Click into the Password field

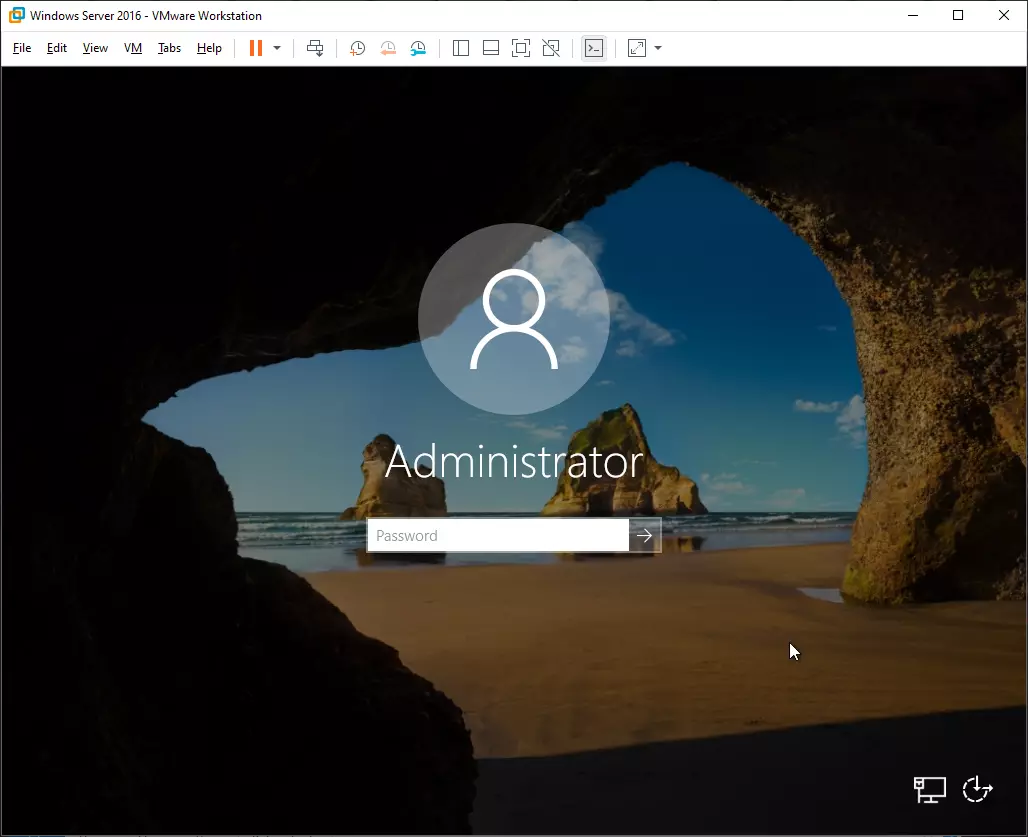(x=498, y=535)
